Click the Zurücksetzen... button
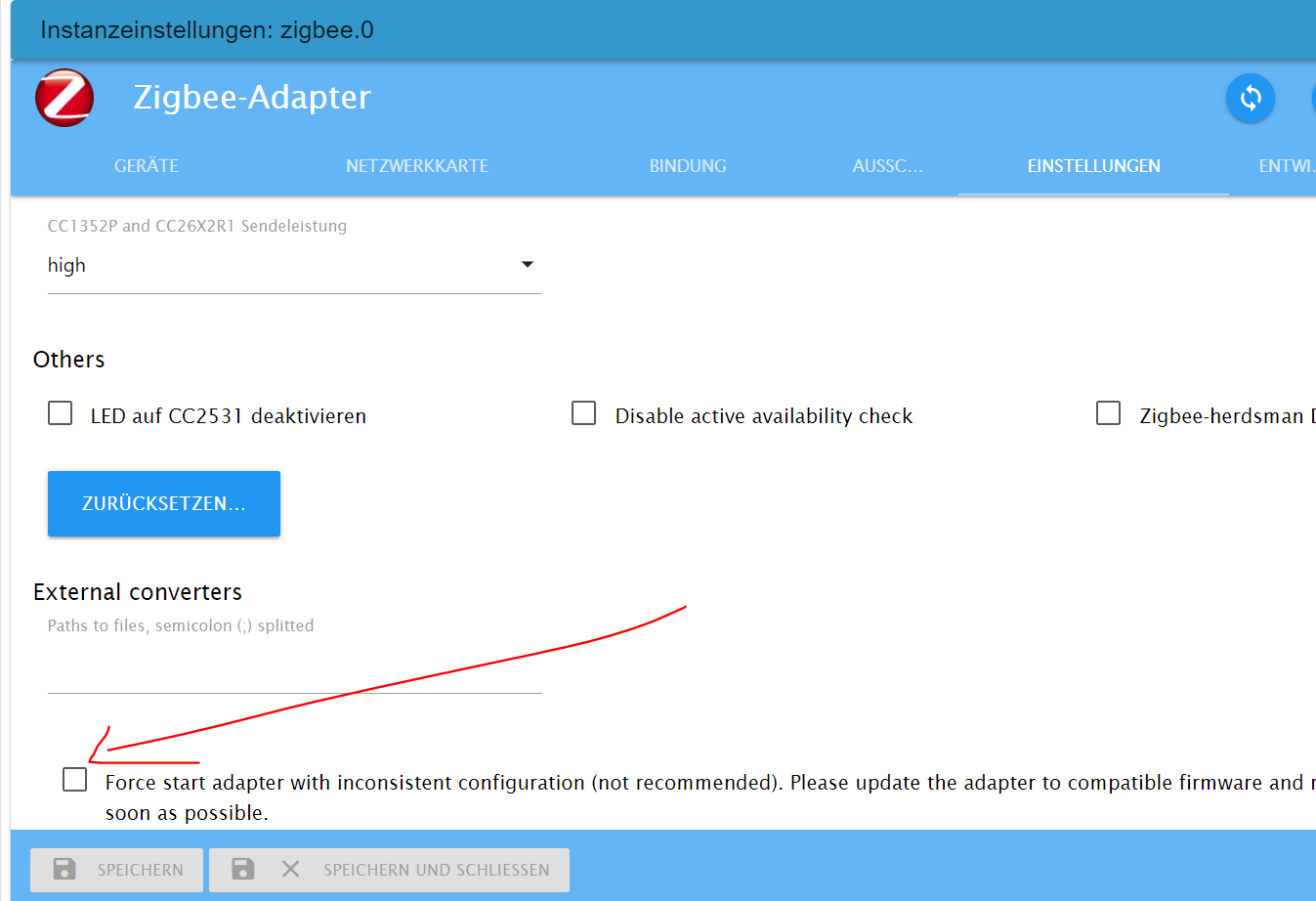The height and width of the screenshot is (901, 1316). click(x=164, y=503)
